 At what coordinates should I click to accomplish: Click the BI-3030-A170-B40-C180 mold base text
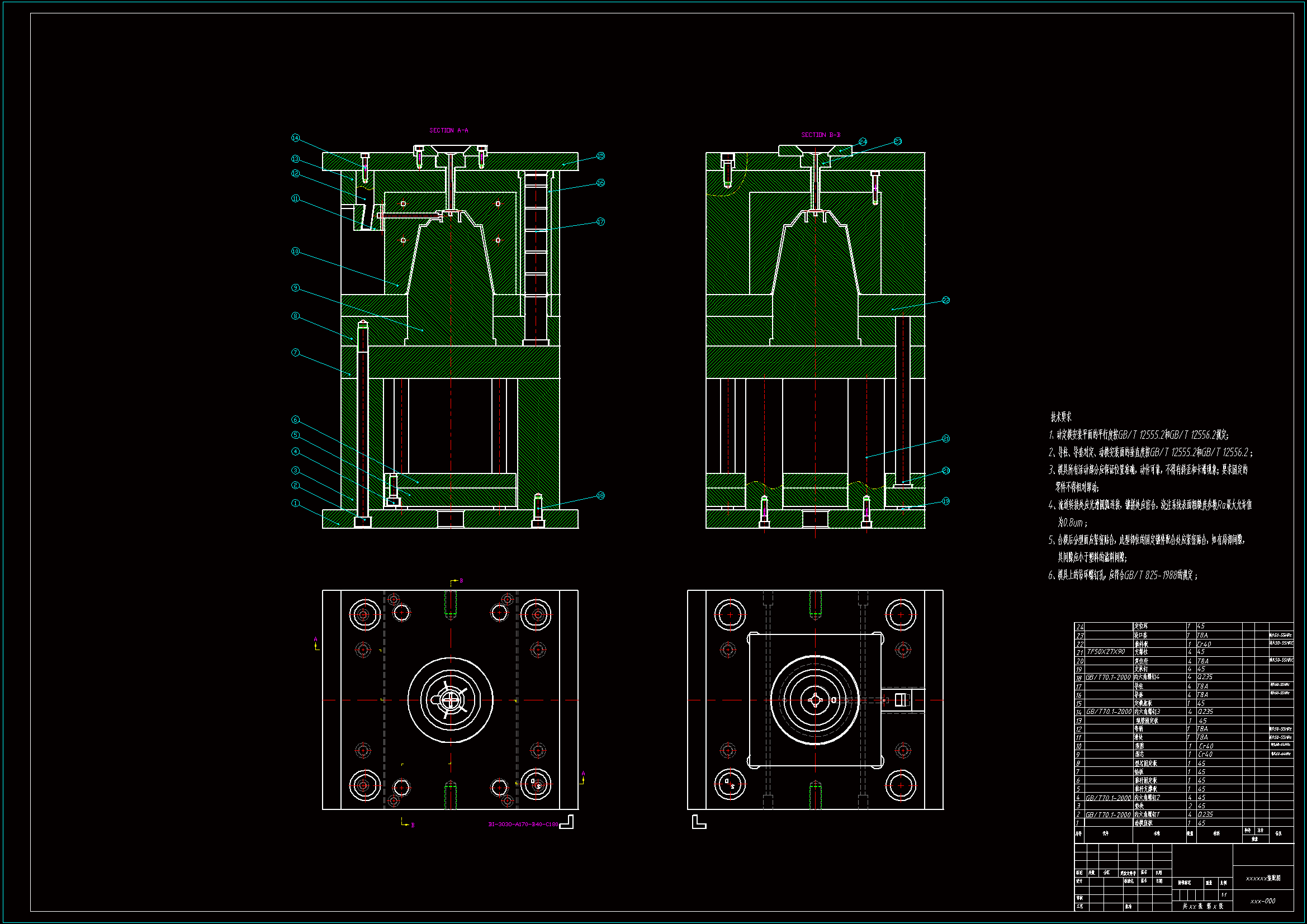[523, 825]
